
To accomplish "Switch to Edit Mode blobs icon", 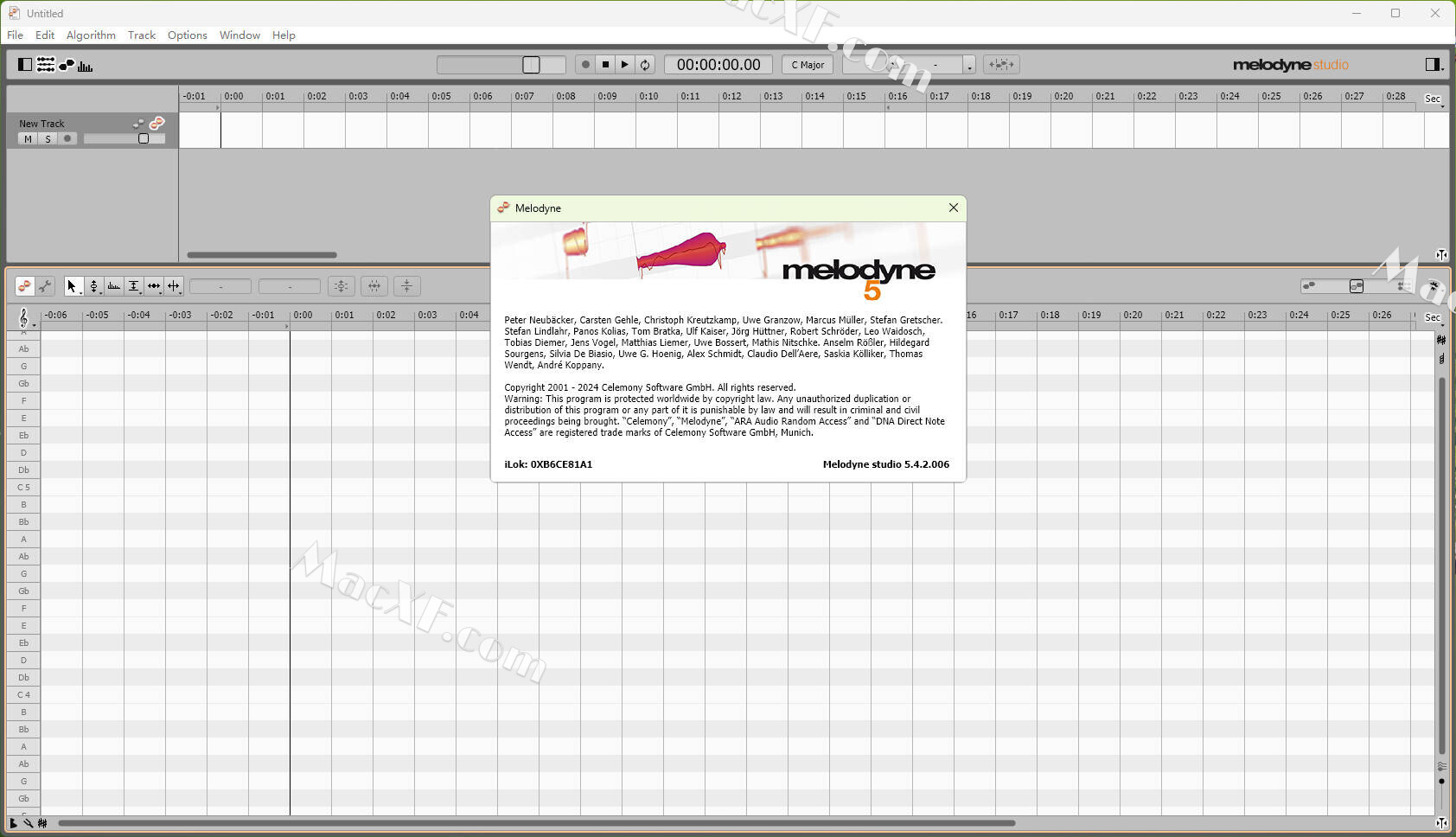I will 25,286.
